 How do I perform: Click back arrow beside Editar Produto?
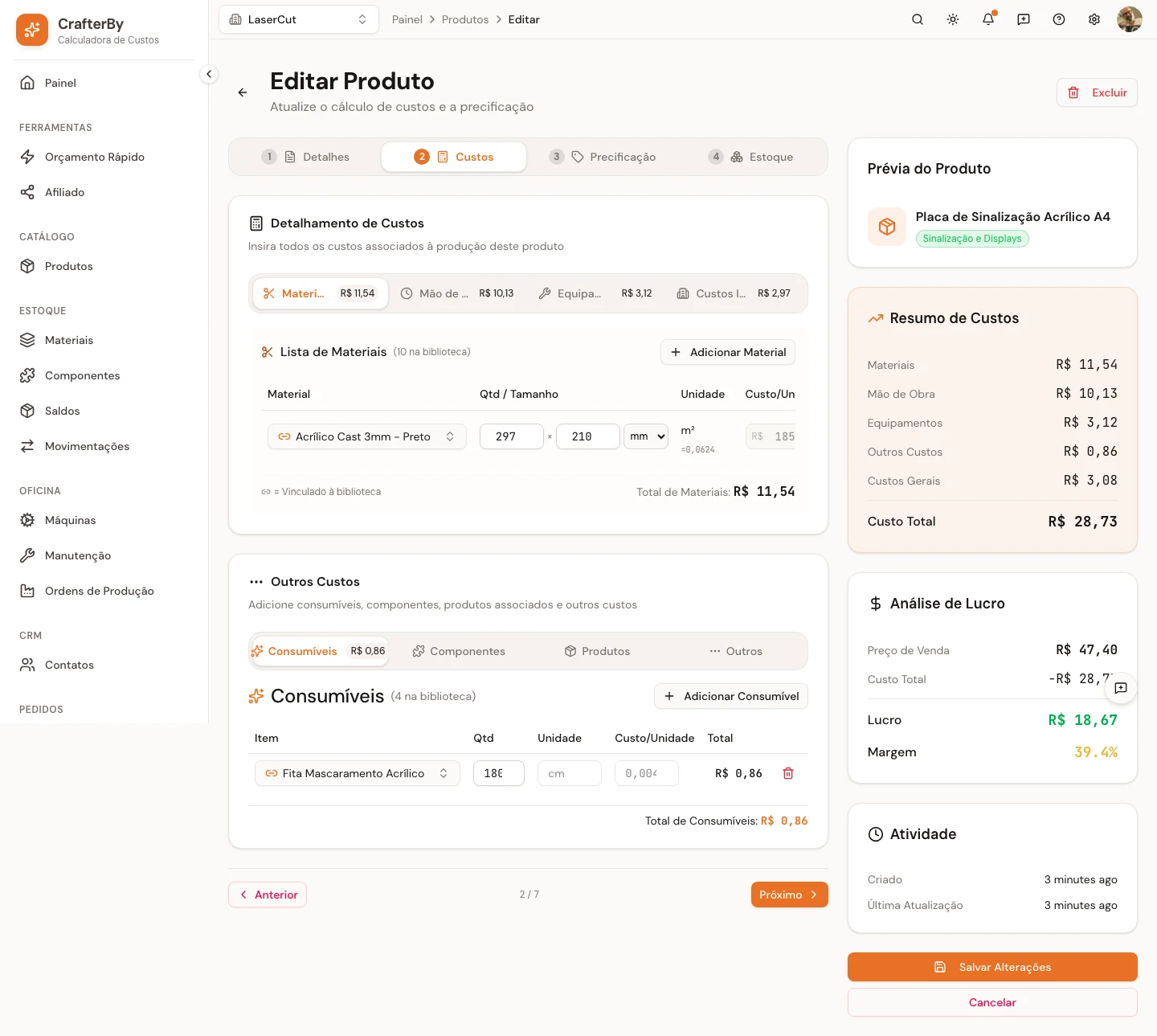tap(243, 92)
